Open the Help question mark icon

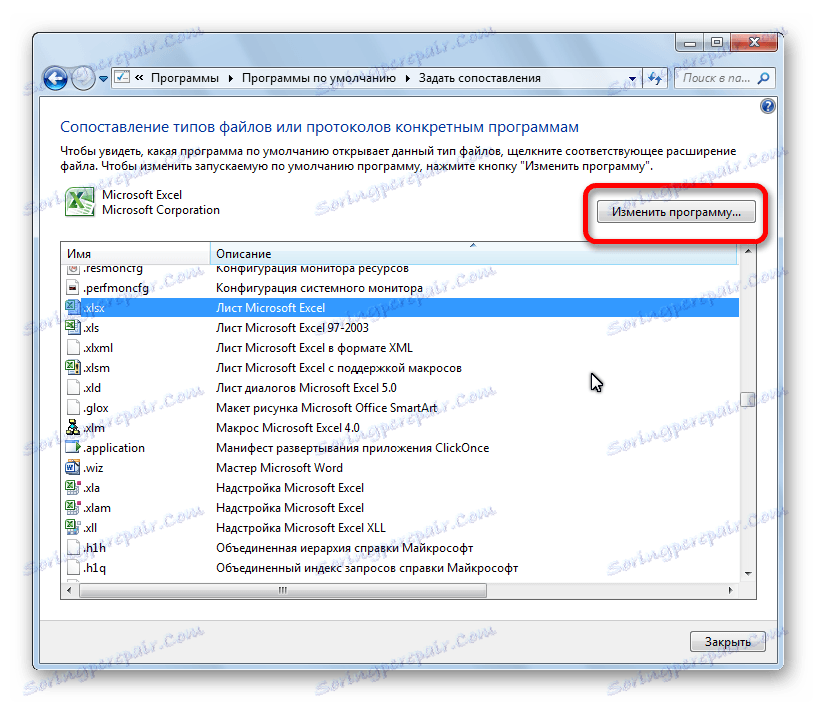[768, 106]
